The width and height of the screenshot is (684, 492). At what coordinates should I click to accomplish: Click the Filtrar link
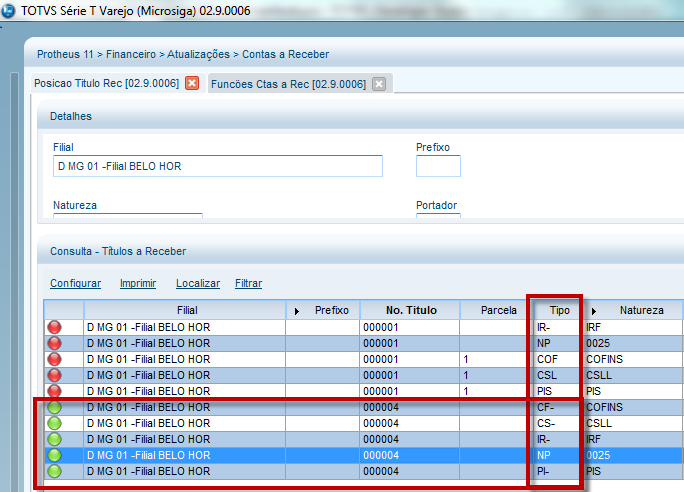tap(249, 283)
